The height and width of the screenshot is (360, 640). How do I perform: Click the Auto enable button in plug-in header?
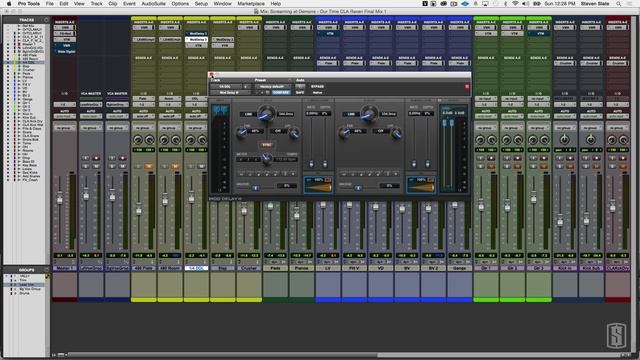point(300,86)
